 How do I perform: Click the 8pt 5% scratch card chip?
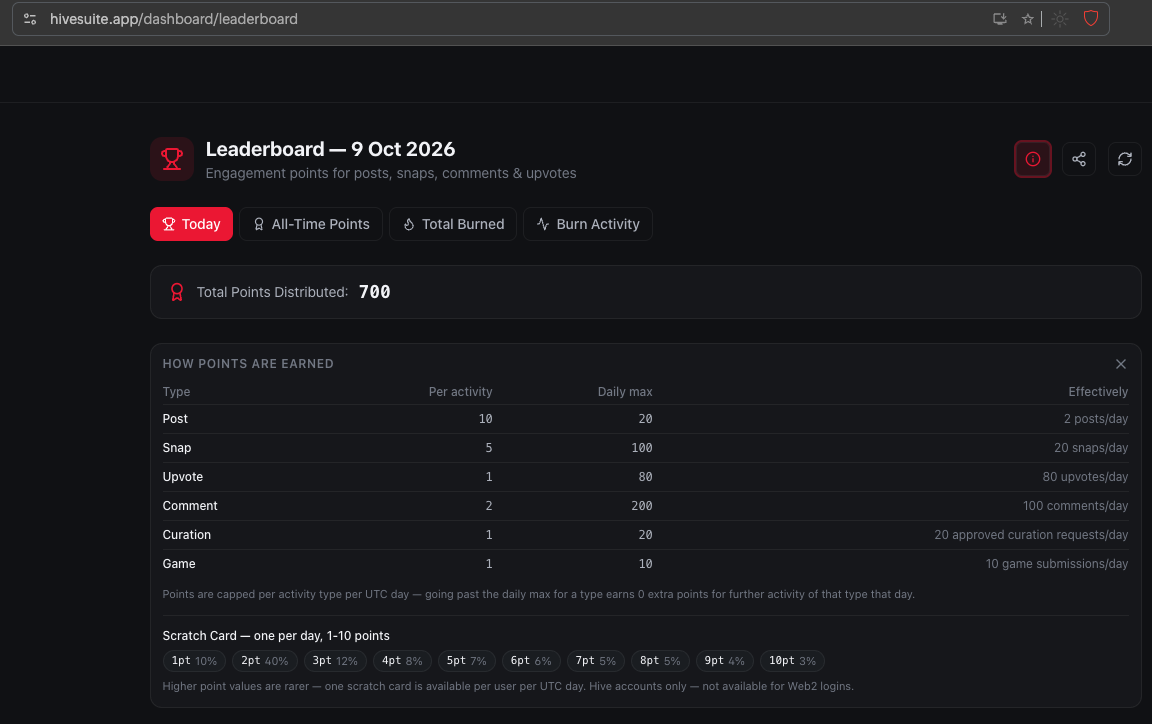pos(660,661)
